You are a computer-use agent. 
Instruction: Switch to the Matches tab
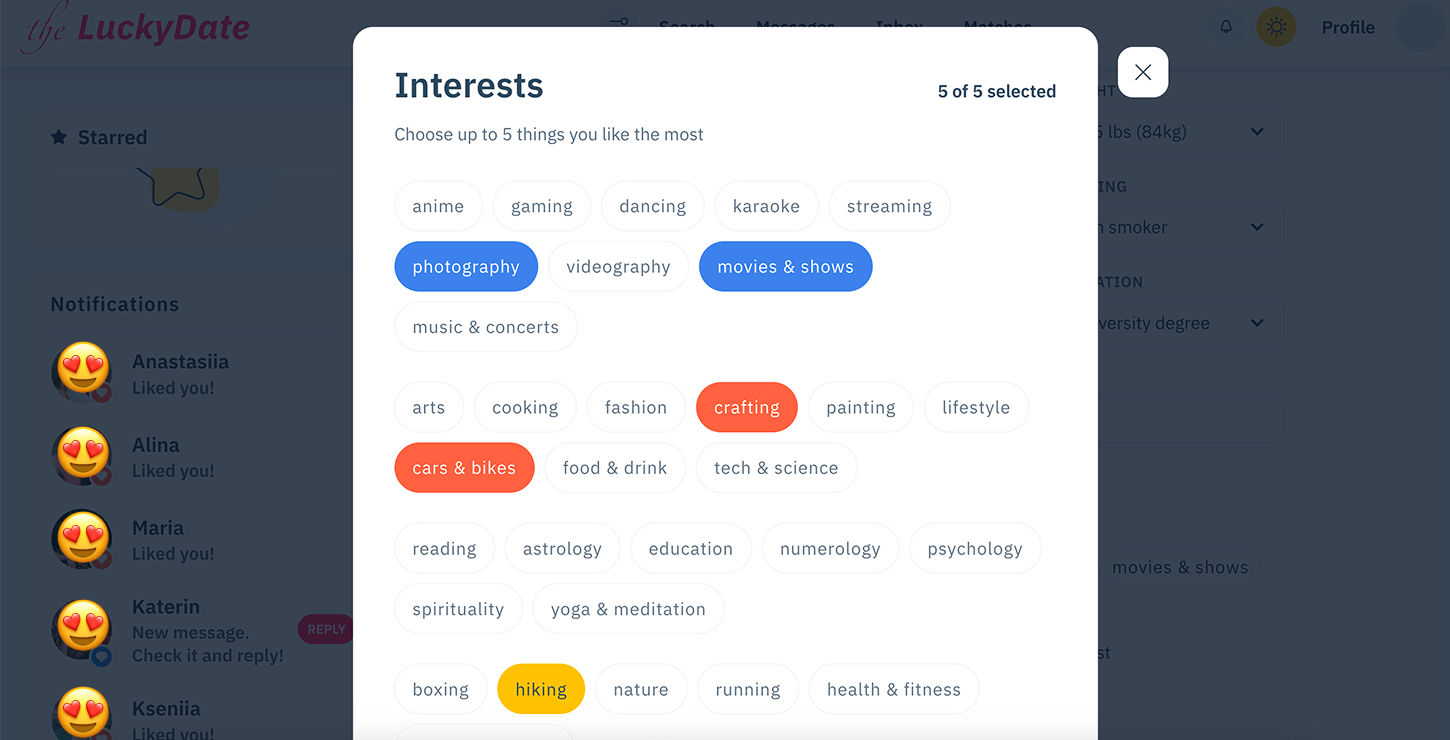pyautogui.click(x=997, y=27)
